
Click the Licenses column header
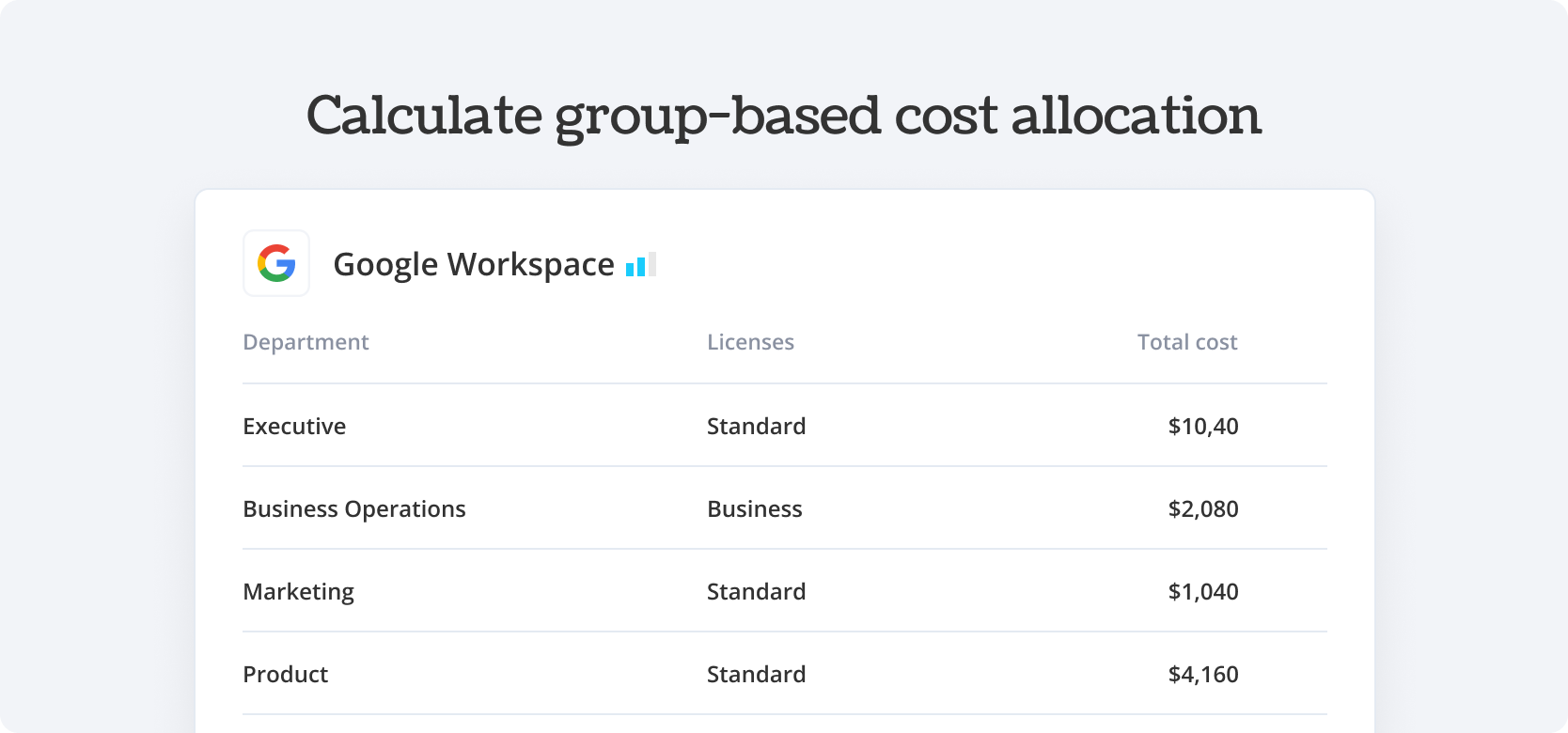(x=750, y=342)
